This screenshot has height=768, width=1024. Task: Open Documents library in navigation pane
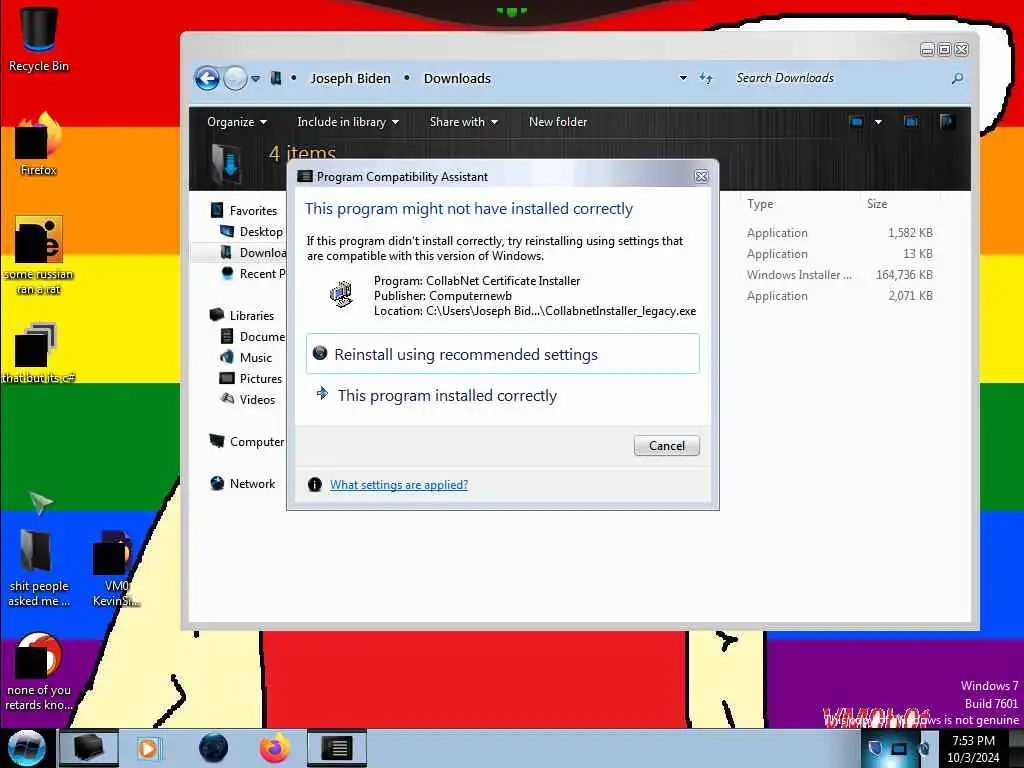point(253,336)
